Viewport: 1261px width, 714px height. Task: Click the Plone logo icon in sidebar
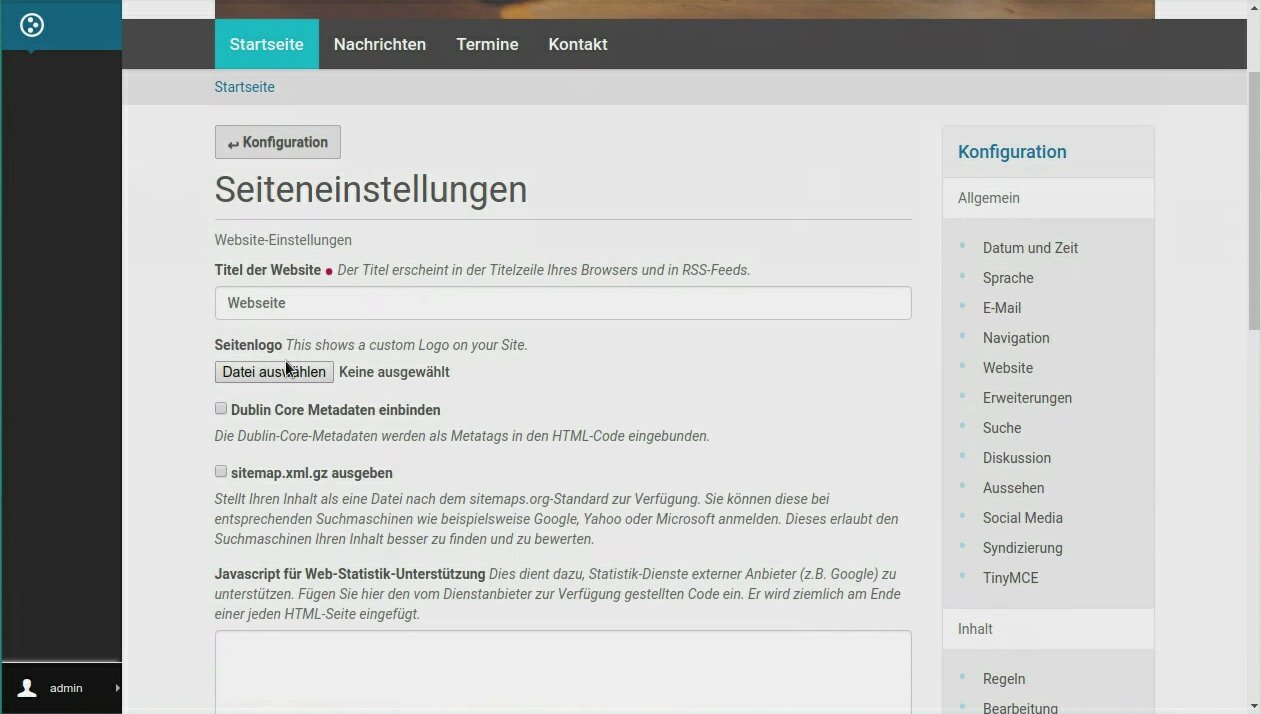tap(32, 25)
